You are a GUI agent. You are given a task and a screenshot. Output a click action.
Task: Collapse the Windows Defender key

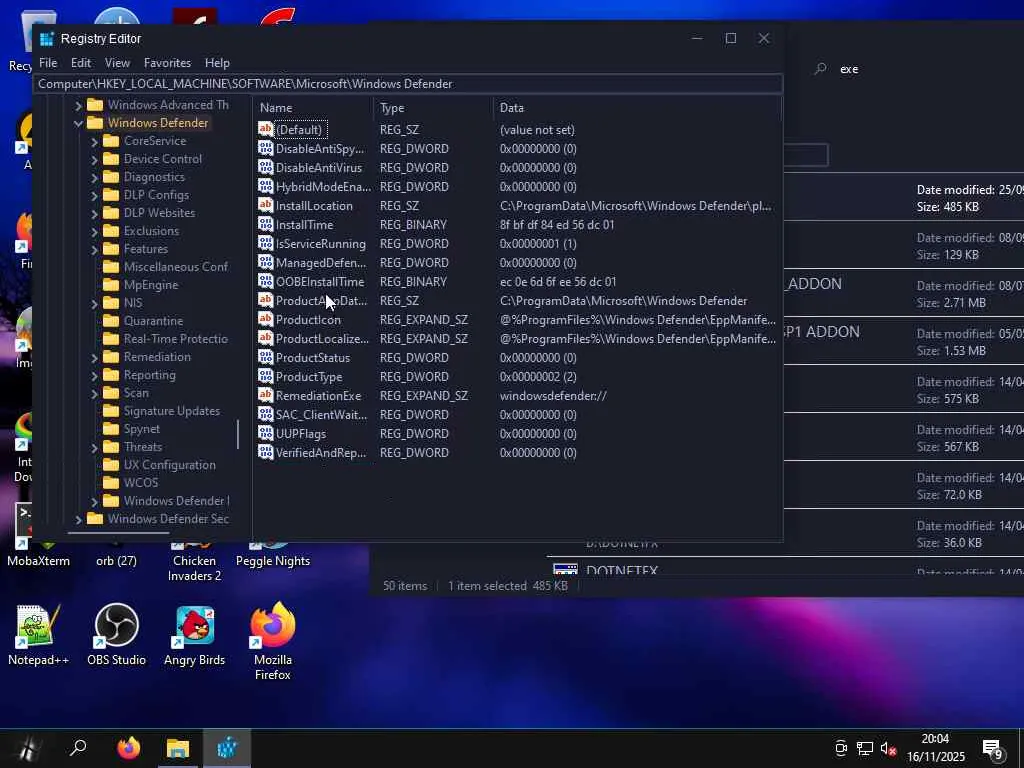(78, 123)
